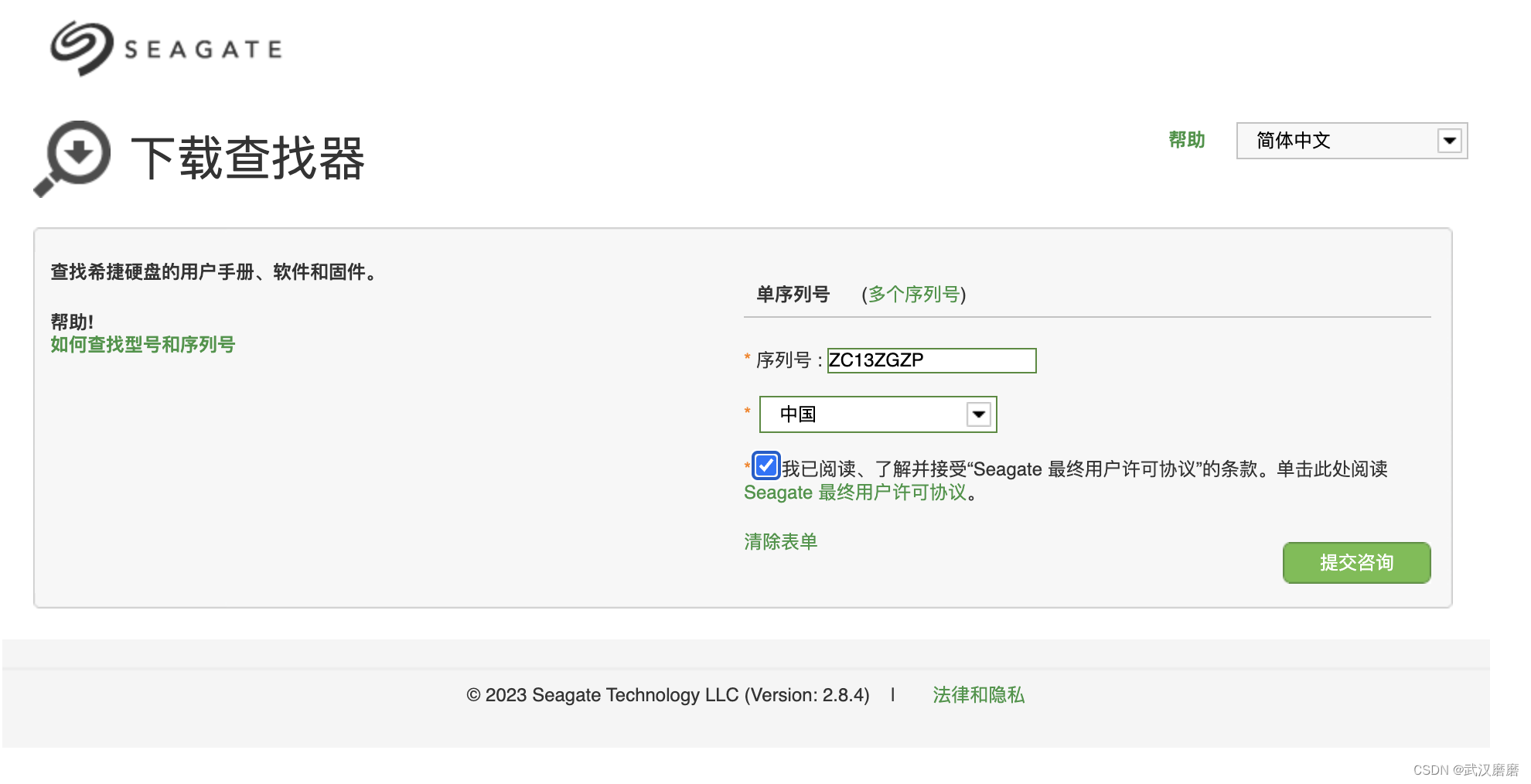Open the 帮助 help link
1531x784 pixels.
point(1187,140)
